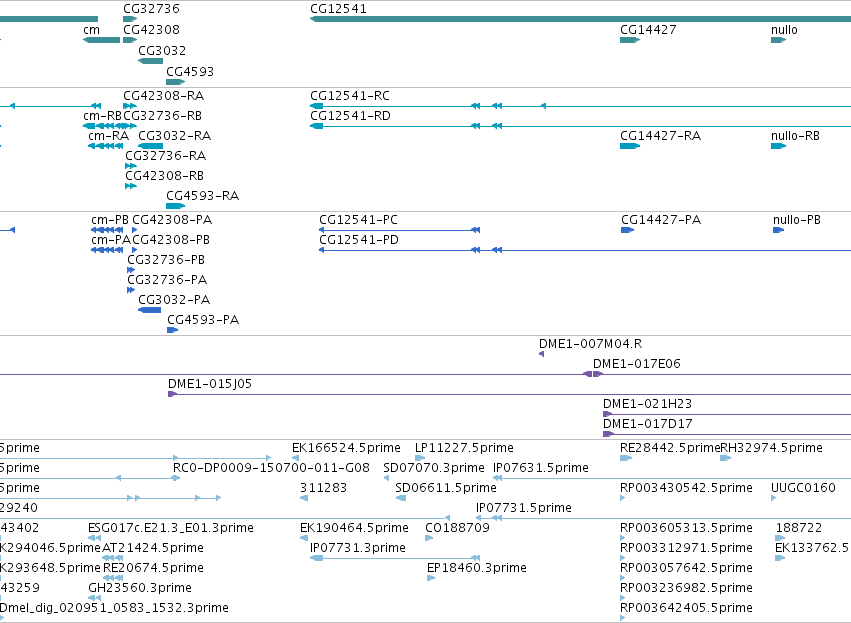This screenshot has height=623, width=851.
Task: Select the DME1-017E06 clone label
Action: coord(637,364)
